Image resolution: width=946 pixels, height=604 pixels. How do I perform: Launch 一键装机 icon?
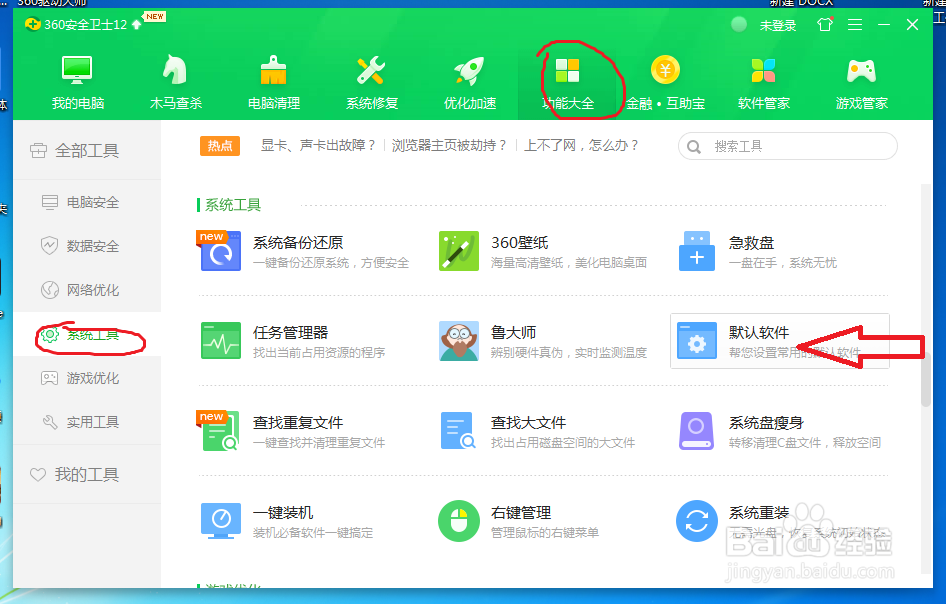pos(220,521)
